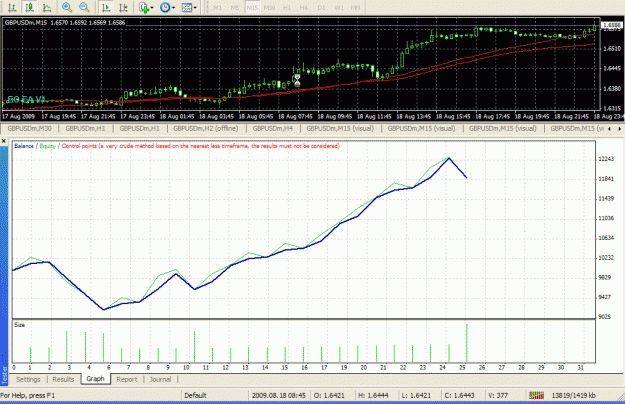Click the O: 1.6421 status entry

329,395
